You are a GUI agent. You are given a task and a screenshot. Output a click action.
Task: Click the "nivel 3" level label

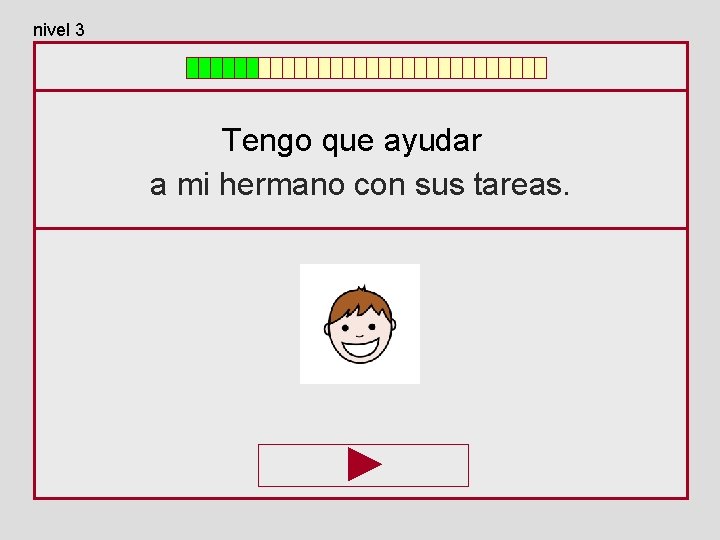point(59,30)
